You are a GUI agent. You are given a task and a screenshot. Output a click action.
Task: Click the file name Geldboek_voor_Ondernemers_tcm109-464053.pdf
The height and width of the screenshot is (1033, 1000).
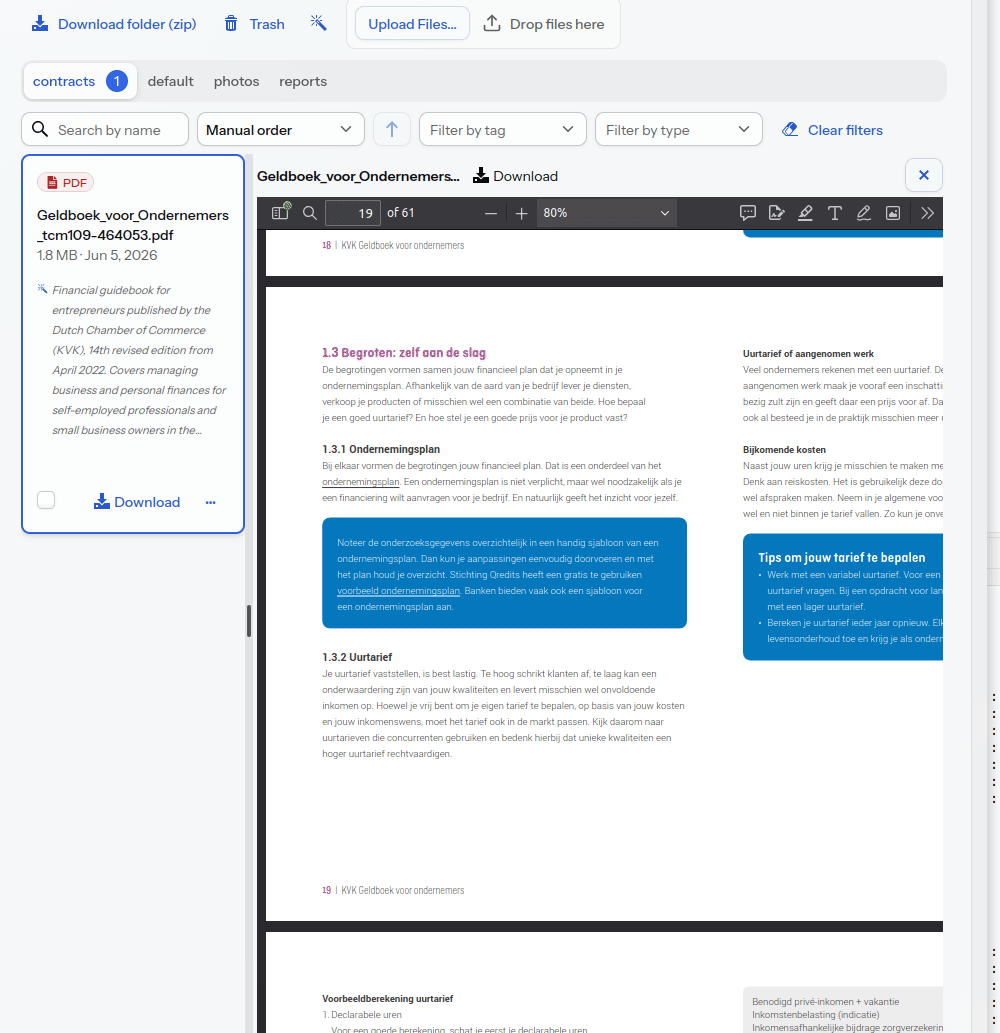click(133, 225)
